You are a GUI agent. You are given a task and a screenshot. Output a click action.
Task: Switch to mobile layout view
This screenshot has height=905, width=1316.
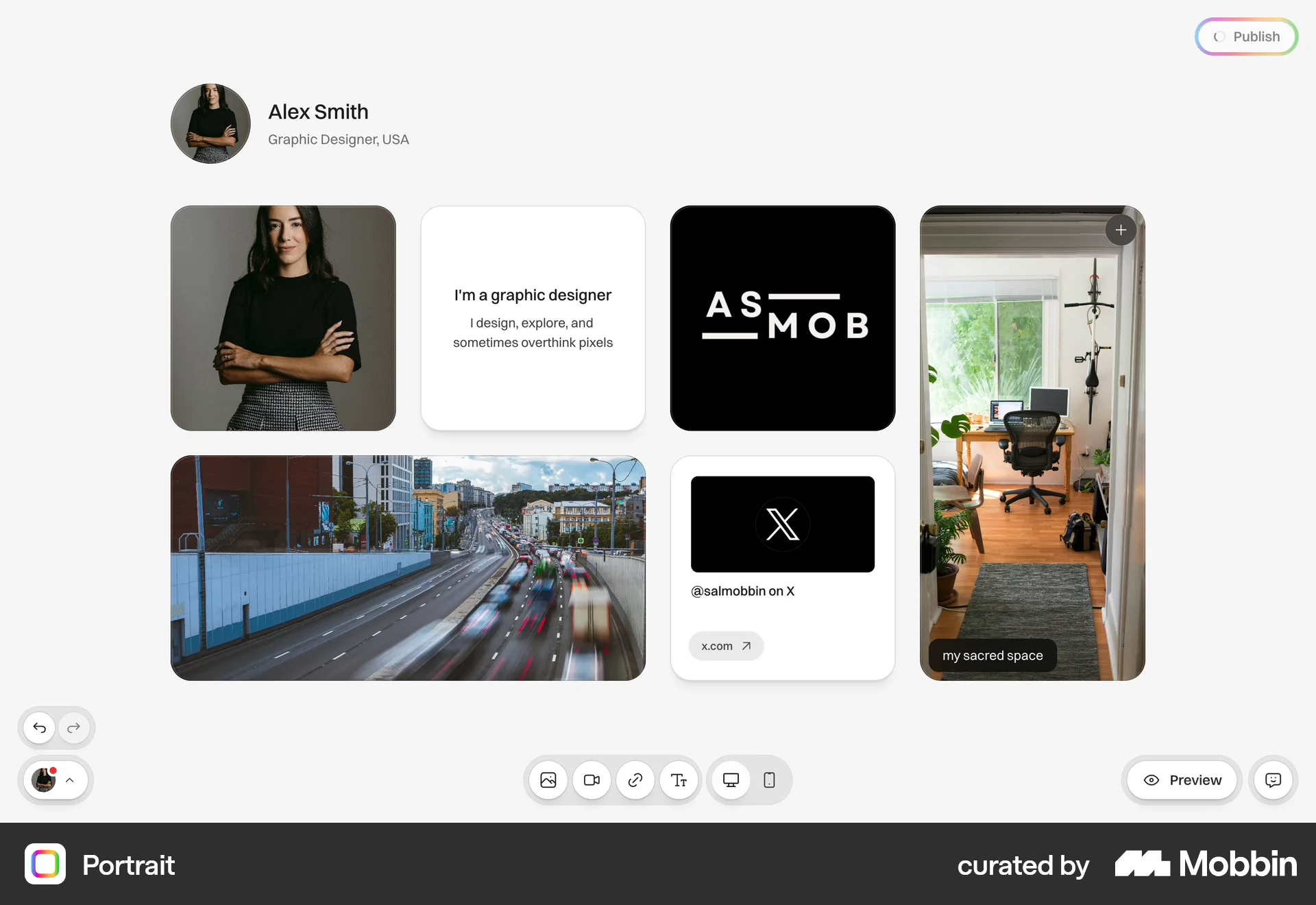768,780
